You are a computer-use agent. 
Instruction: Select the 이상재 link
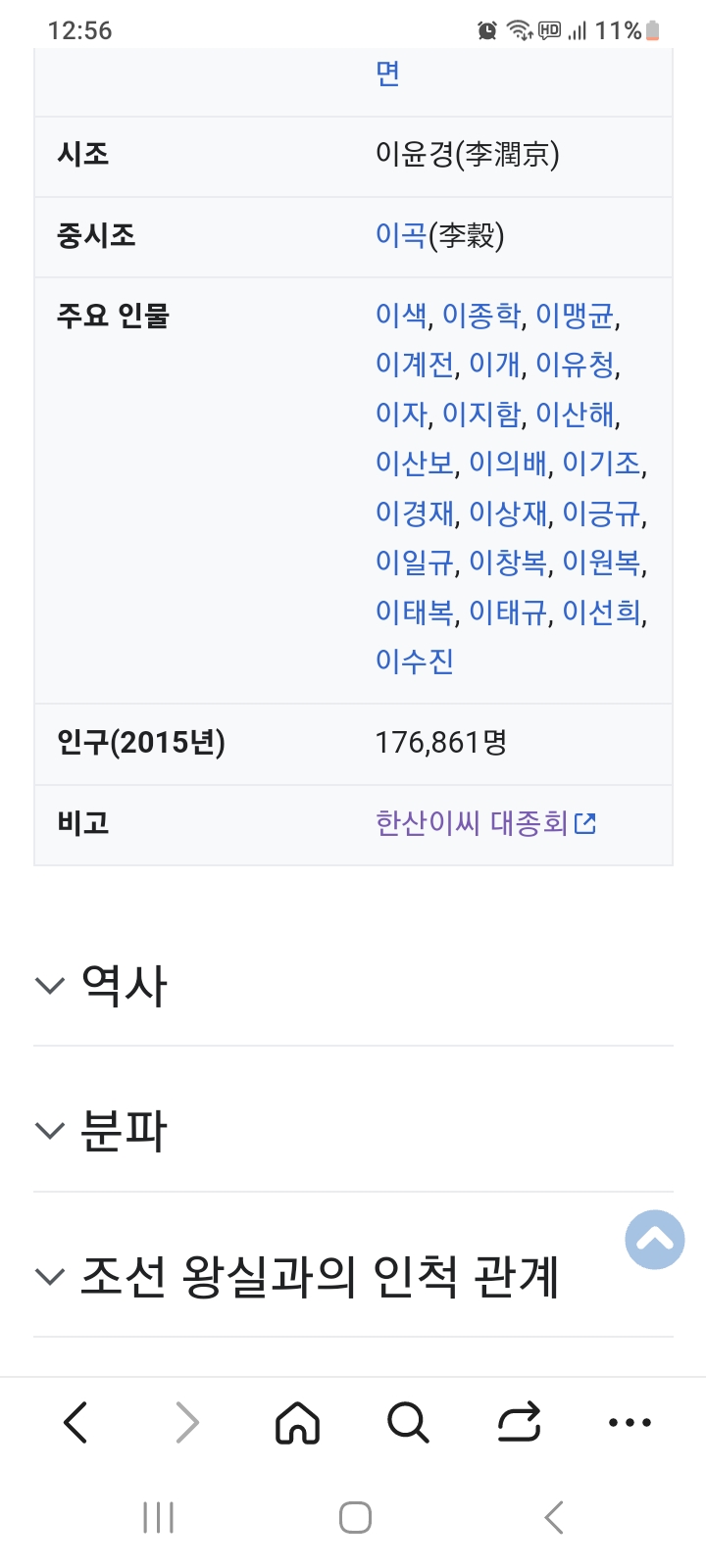(508, 514)
